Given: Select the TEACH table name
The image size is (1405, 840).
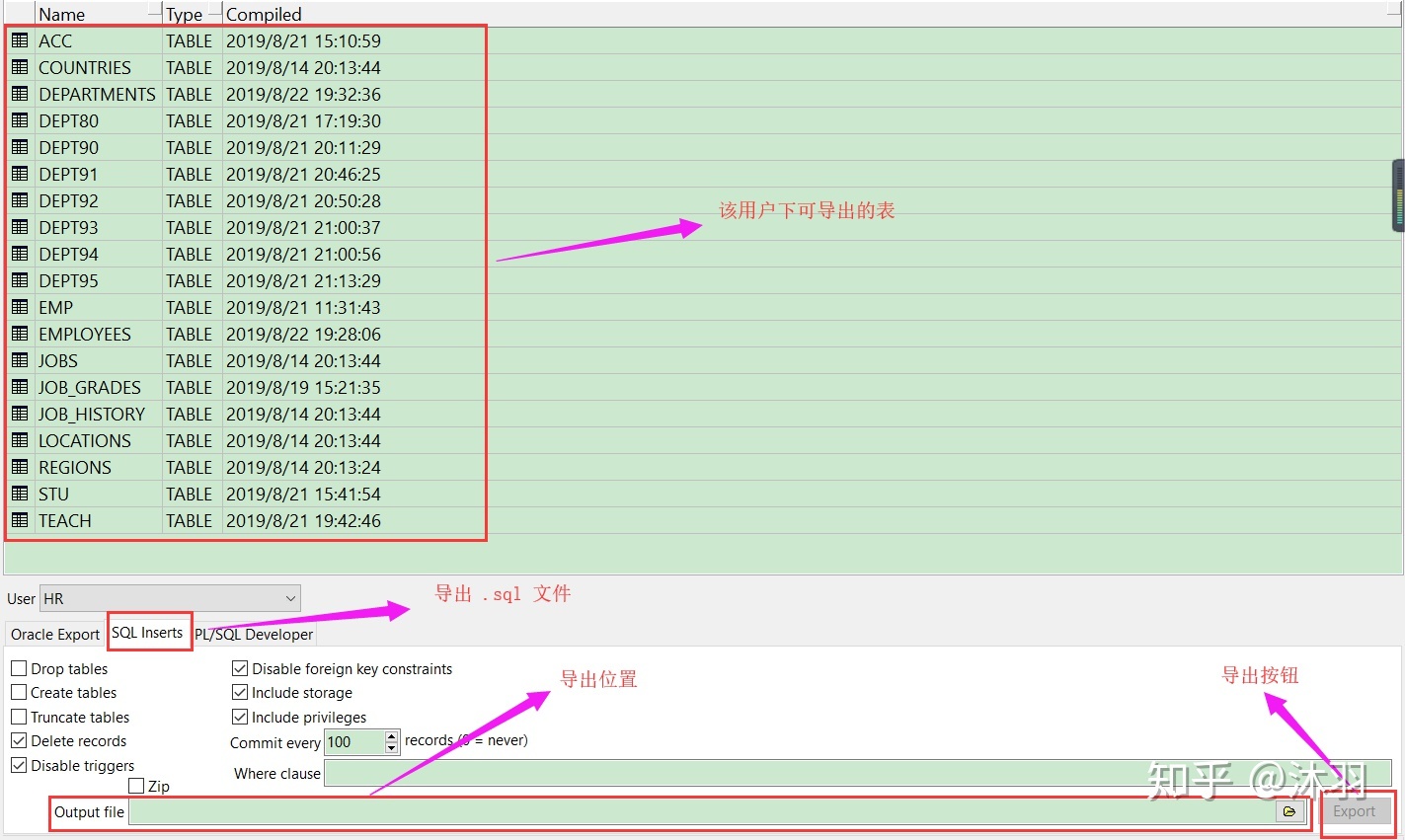Looking at the screenshot, I should click(65, 520).
